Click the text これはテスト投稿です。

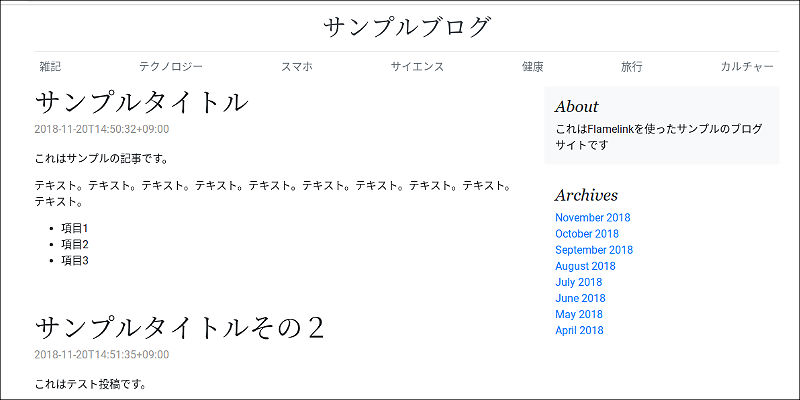click(x=91, y=384)
